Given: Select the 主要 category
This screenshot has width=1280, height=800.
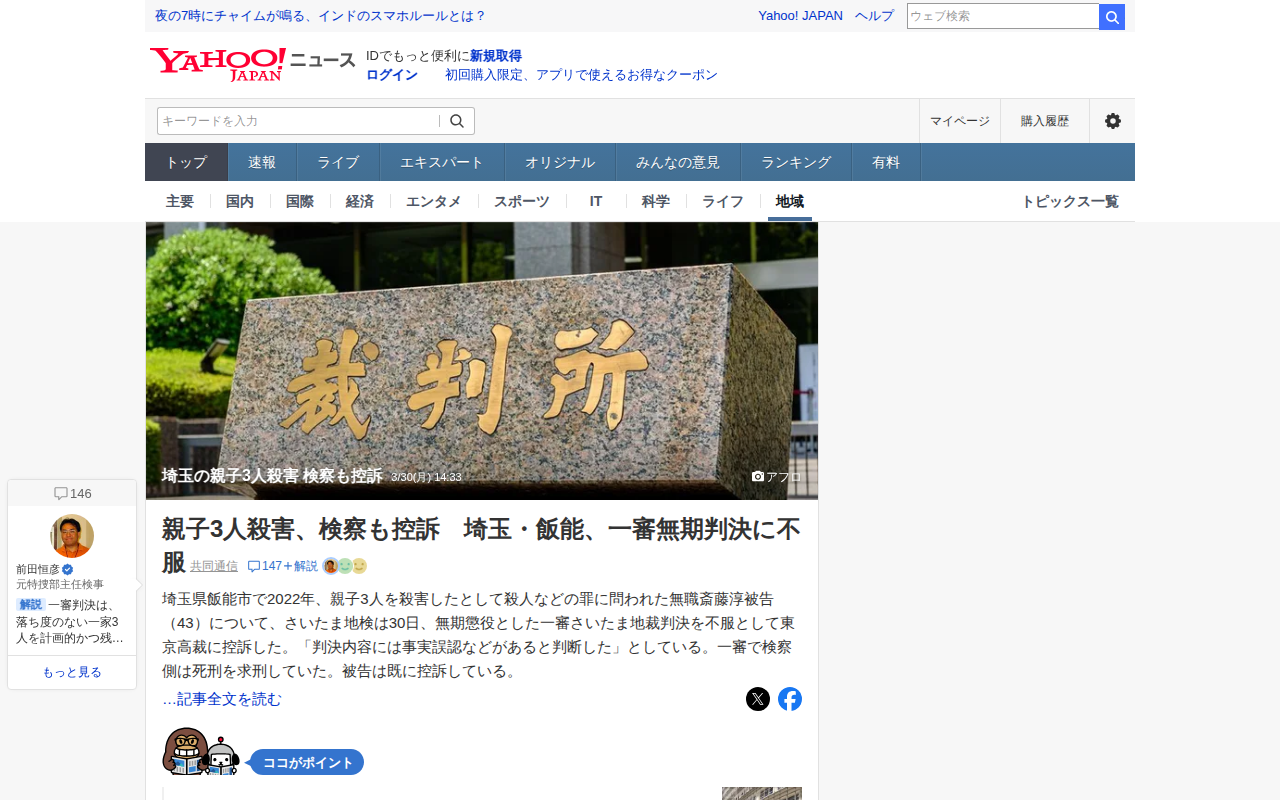Looking at the screenshot, I should click(180, 201).
